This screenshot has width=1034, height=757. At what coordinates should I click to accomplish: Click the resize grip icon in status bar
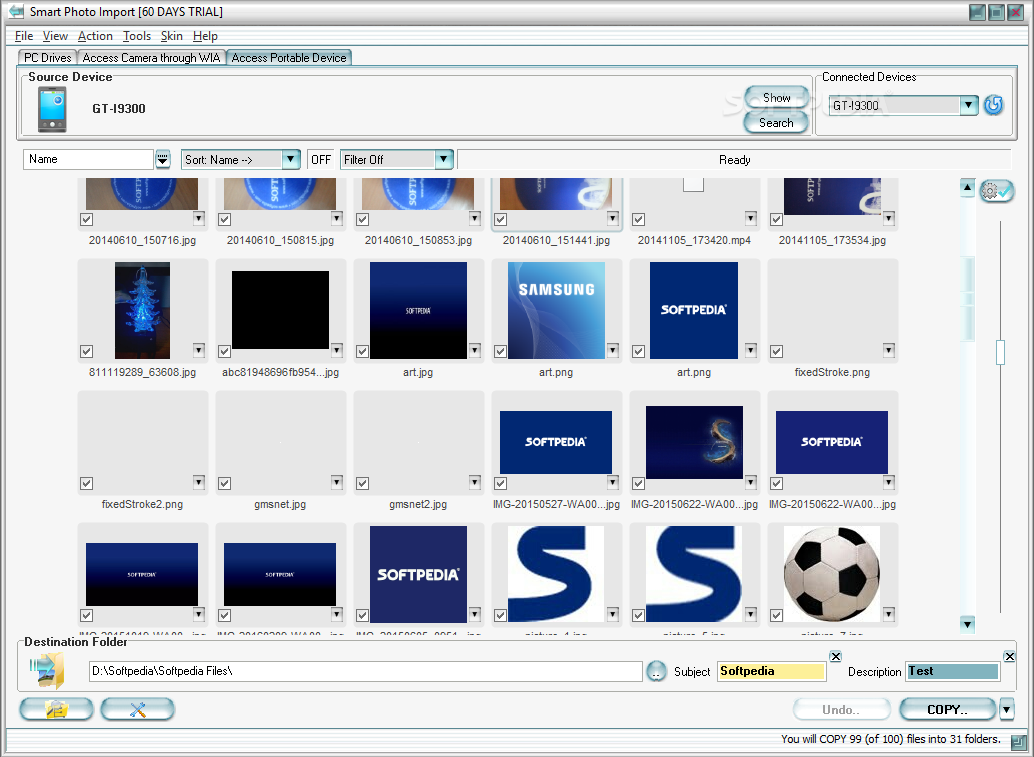point(1019,742)
